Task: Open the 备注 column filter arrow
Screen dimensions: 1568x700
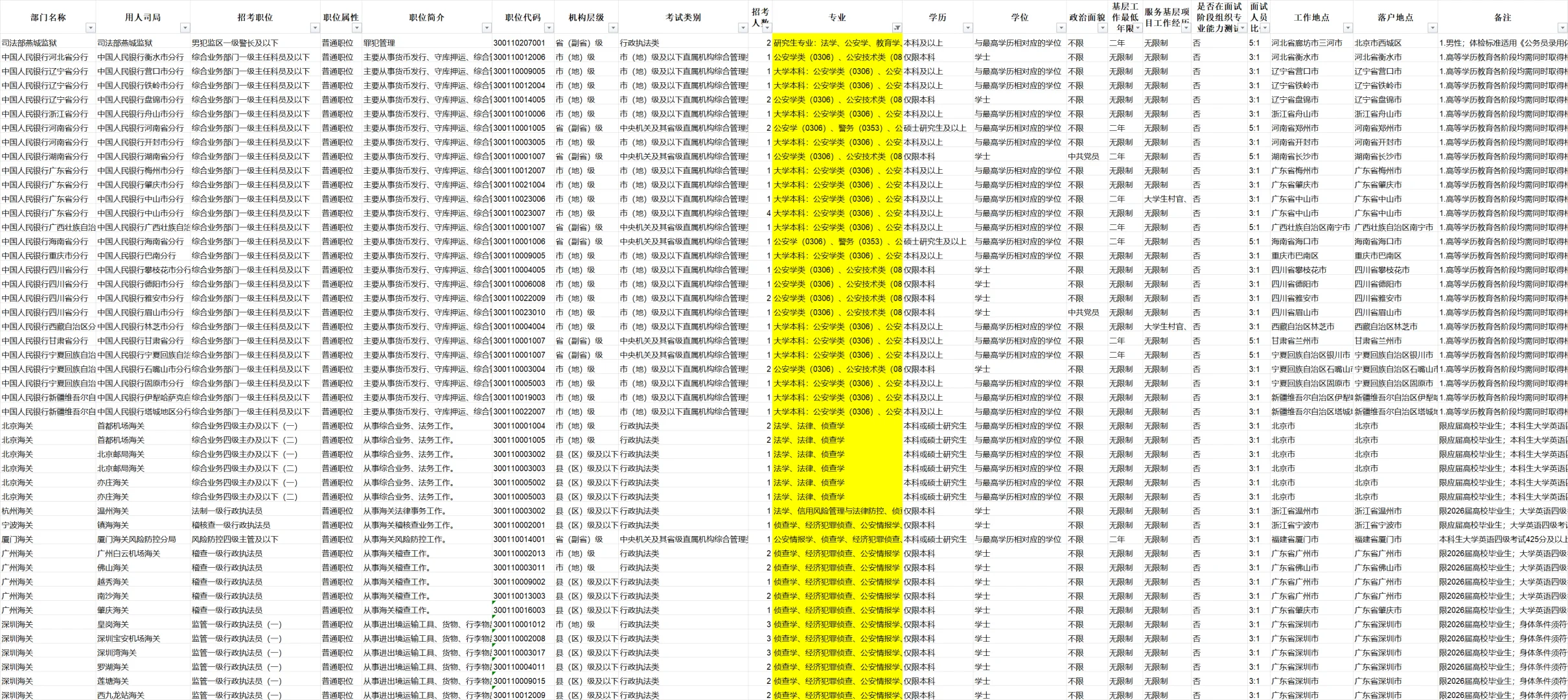Action: tap(1562, 28)
